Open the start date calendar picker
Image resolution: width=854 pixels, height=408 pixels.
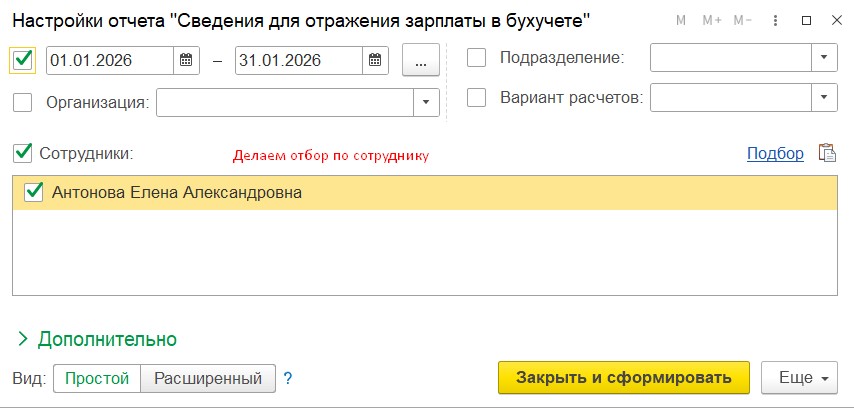[185, 60]
